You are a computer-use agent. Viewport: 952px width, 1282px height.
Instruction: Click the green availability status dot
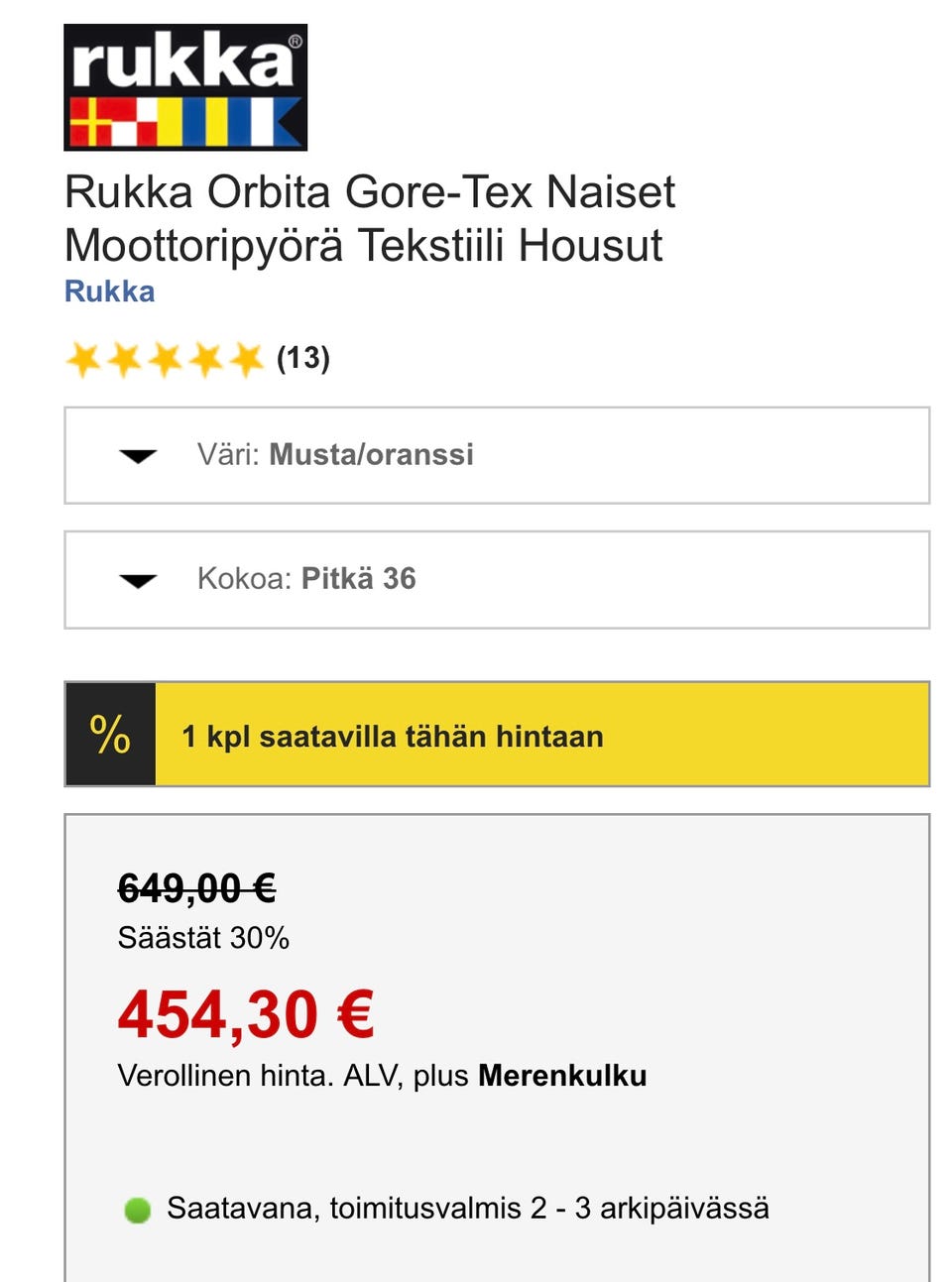point(137,1210)
